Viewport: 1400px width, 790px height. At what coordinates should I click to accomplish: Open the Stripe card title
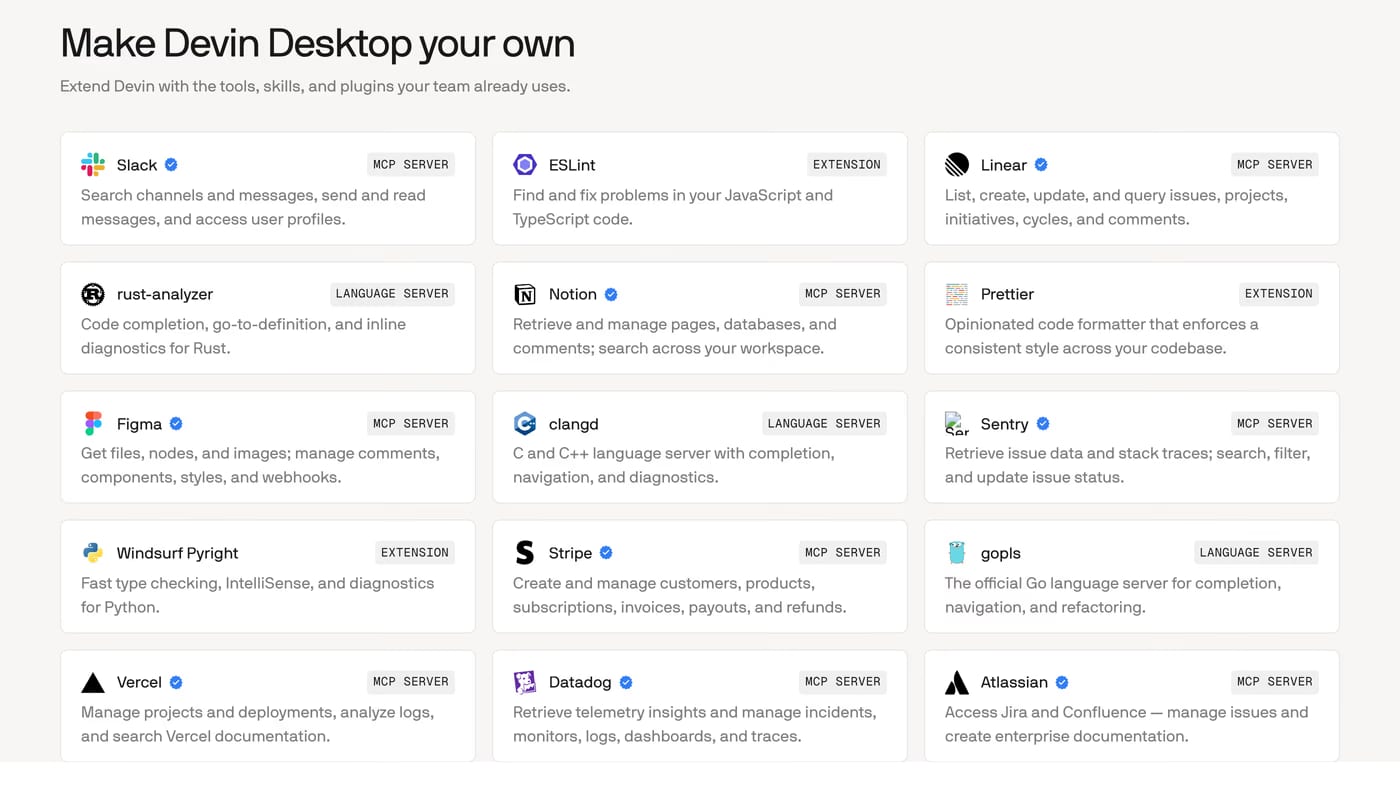[x=571, y=553]
